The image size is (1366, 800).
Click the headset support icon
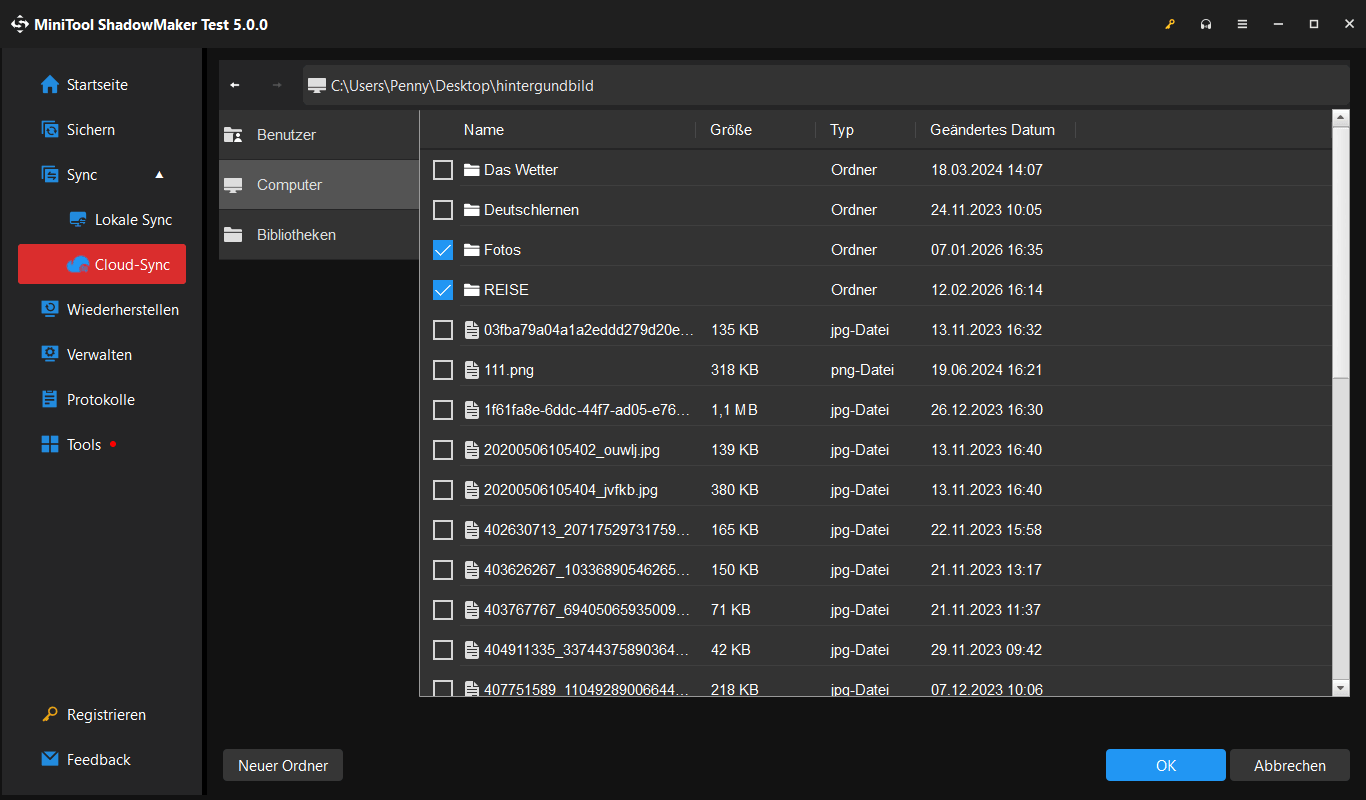tap(1206, 24)
